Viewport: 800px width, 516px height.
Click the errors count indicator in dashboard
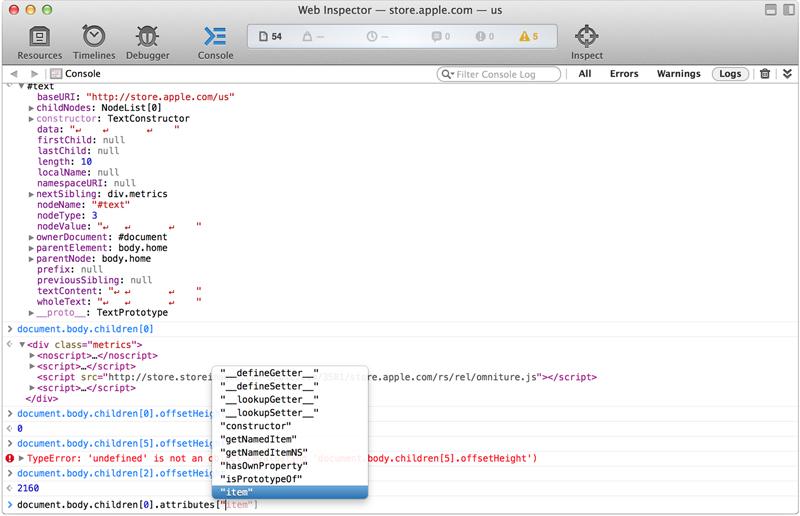click(484, 36)
